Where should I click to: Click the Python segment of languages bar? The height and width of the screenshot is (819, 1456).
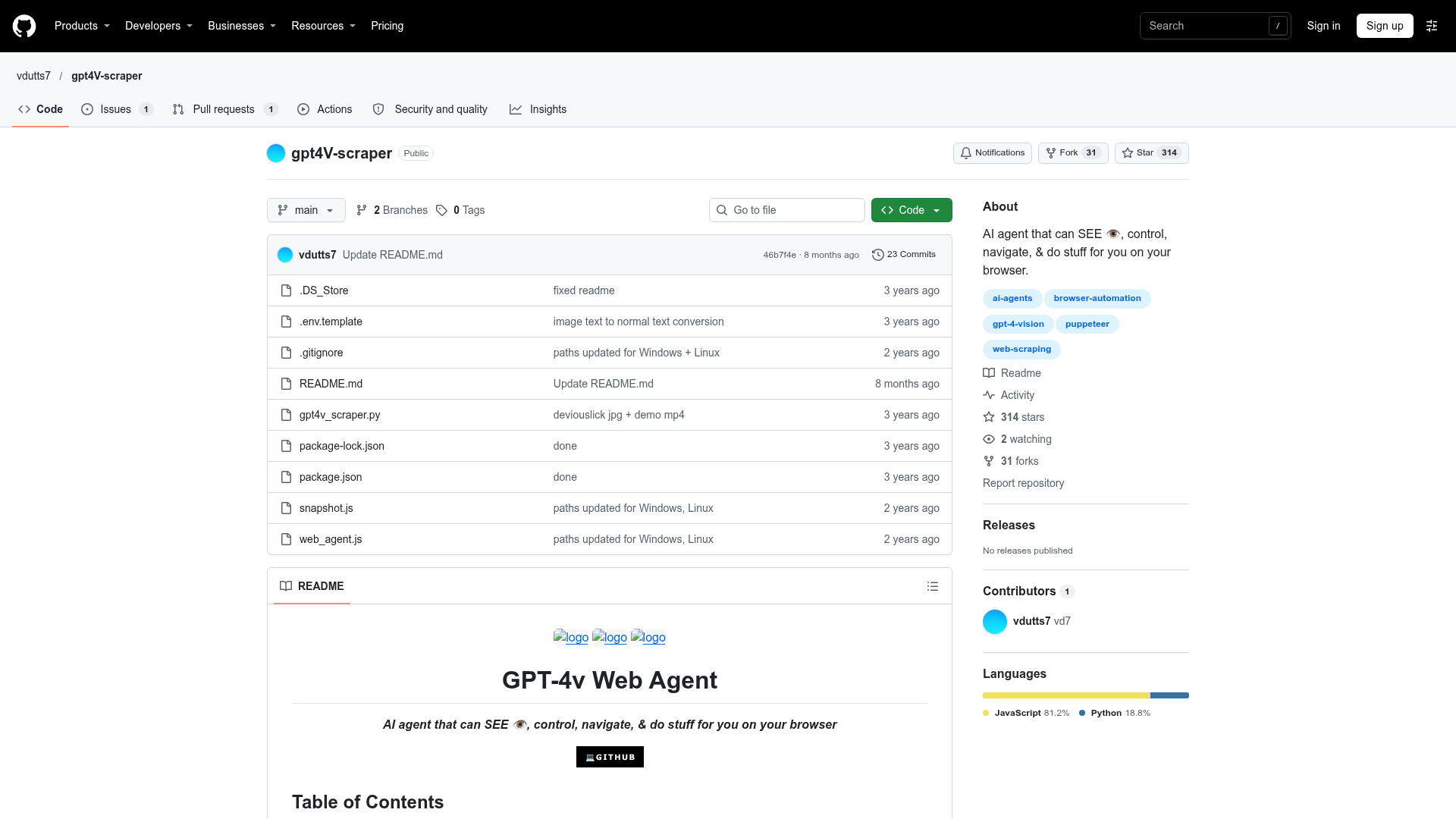[x=1169, y=695]
